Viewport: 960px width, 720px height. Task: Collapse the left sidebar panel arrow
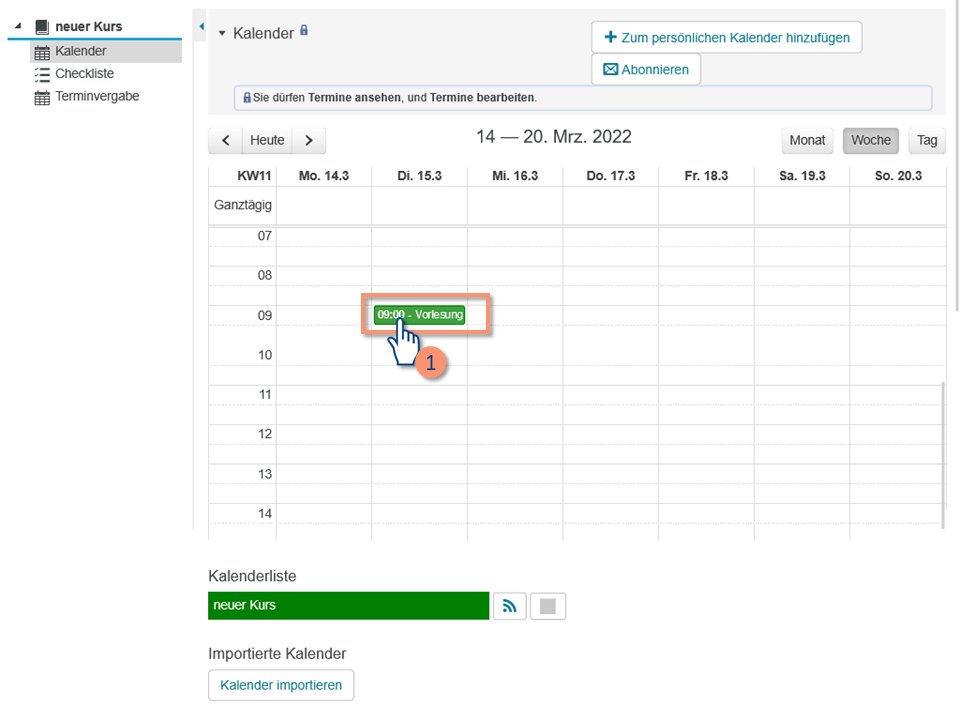[x=201, y=26]
